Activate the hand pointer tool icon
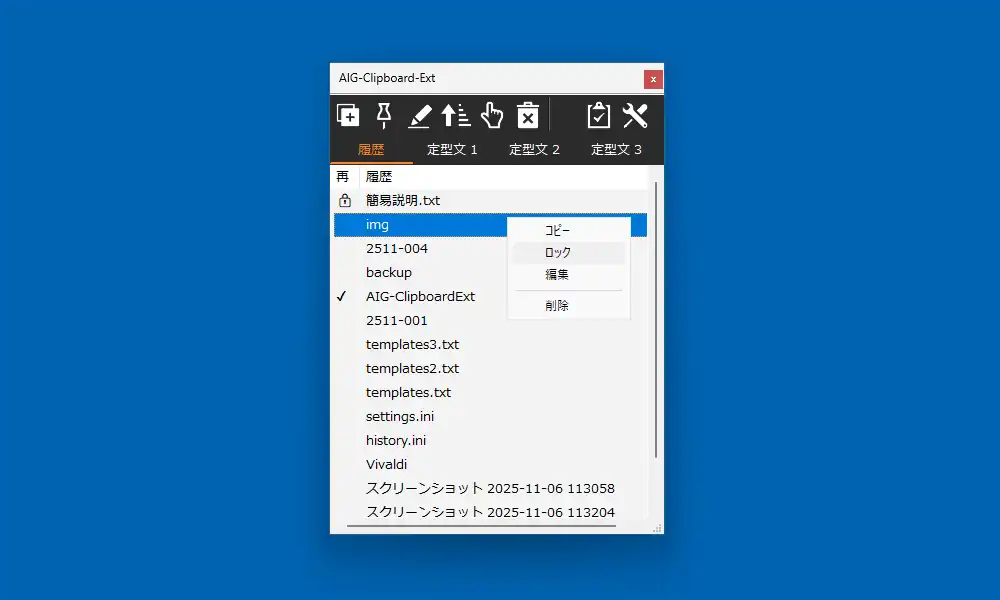The image size is (1000, 600). click(x=492, y=115)
